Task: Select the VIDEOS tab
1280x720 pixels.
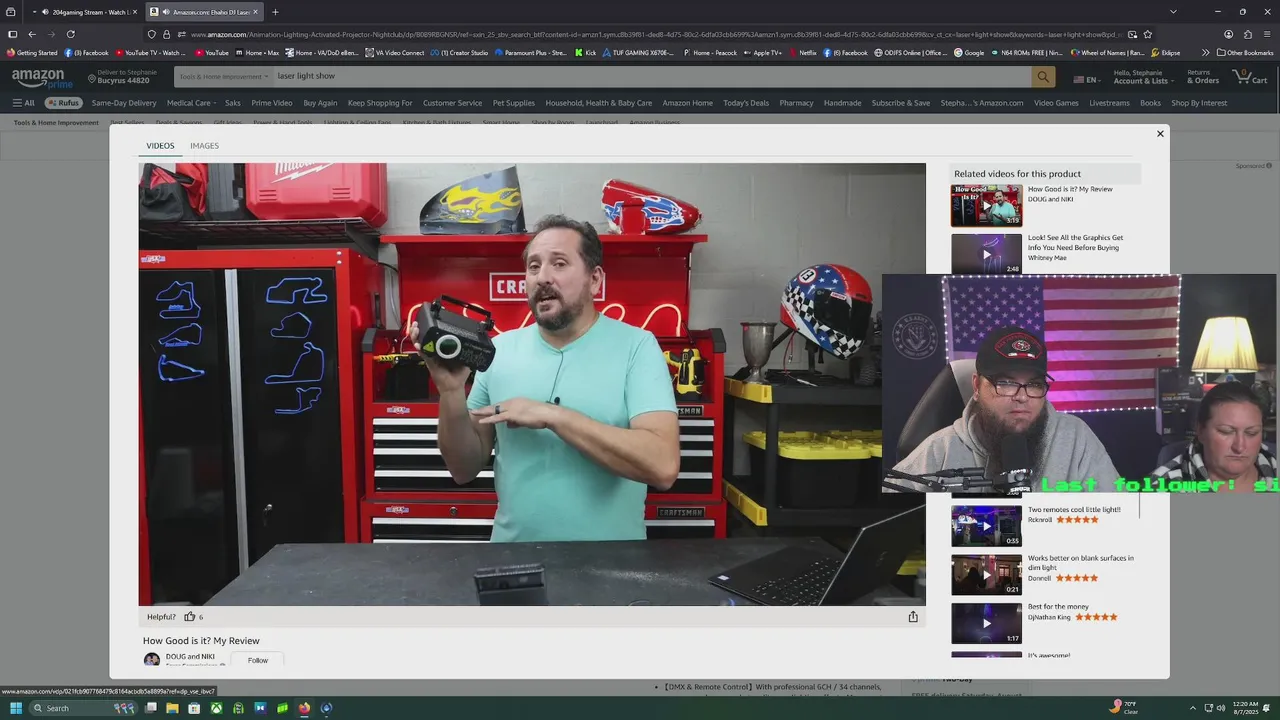Action: pos(160,146)
